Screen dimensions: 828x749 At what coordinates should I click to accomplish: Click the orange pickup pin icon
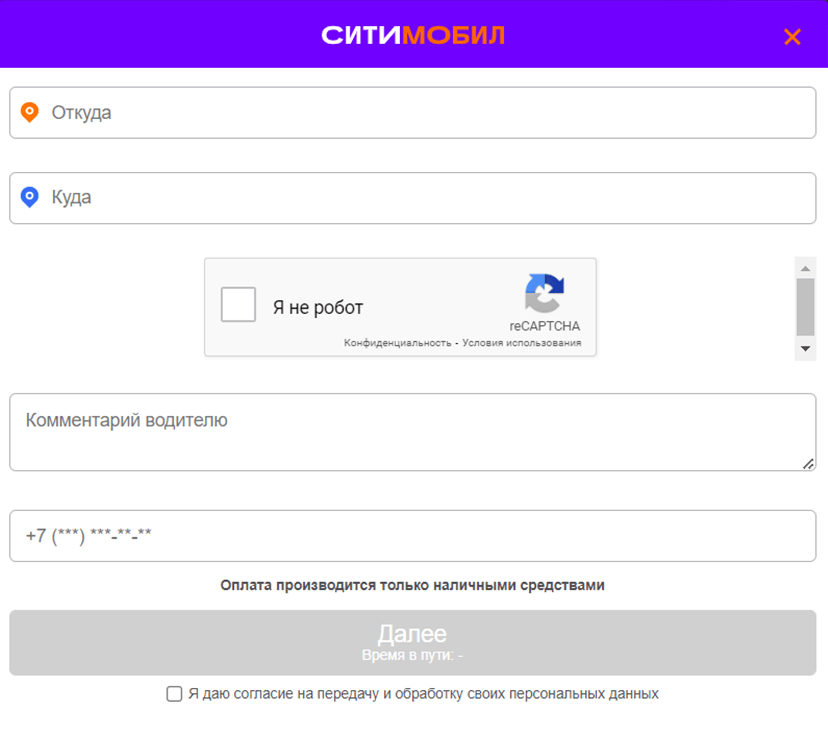pos(30,113)
